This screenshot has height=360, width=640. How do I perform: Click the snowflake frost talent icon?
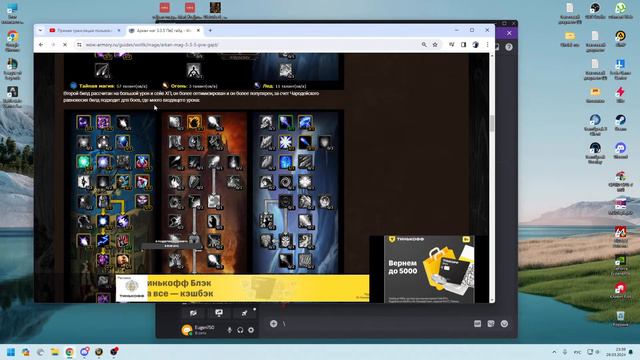[x=286, y=142]
